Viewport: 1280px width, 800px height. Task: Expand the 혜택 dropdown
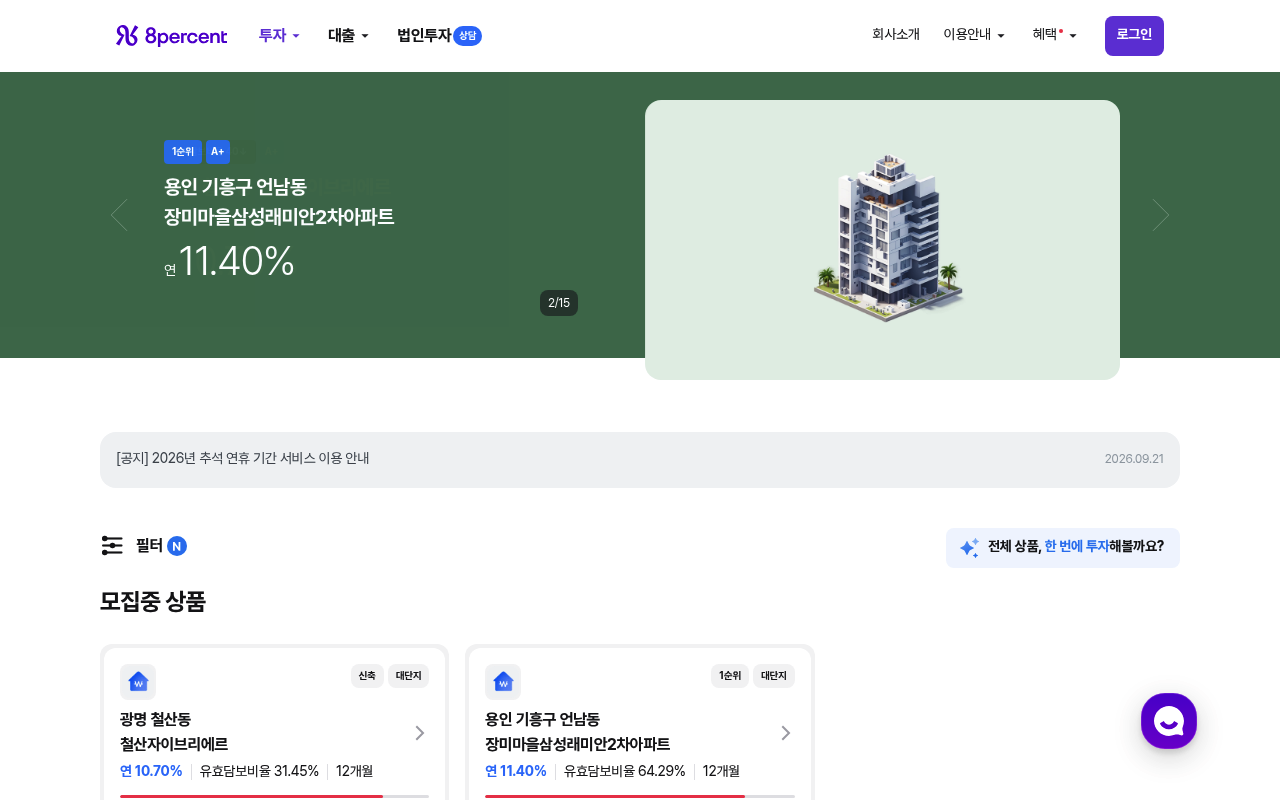point(1055,35)
